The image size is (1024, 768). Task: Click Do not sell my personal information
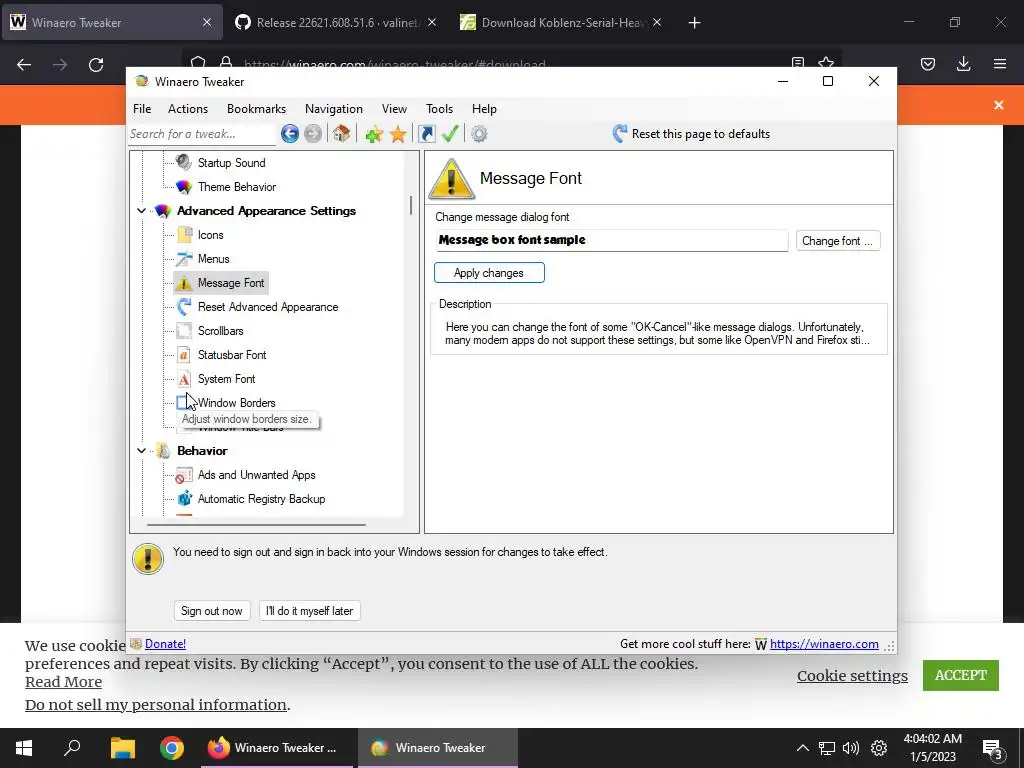point(156,705)
